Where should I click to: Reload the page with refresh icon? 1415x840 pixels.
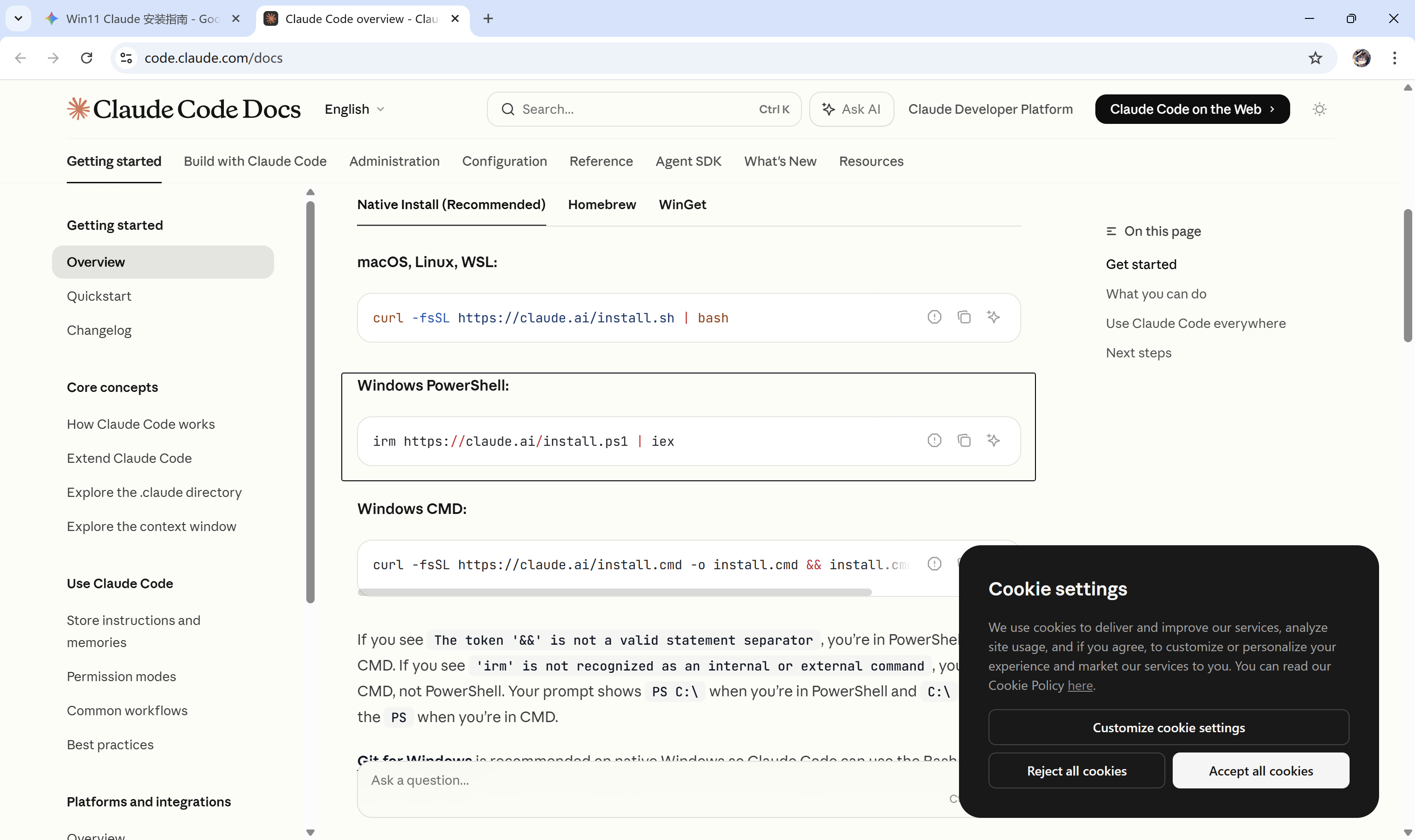[x=87, y=58]
